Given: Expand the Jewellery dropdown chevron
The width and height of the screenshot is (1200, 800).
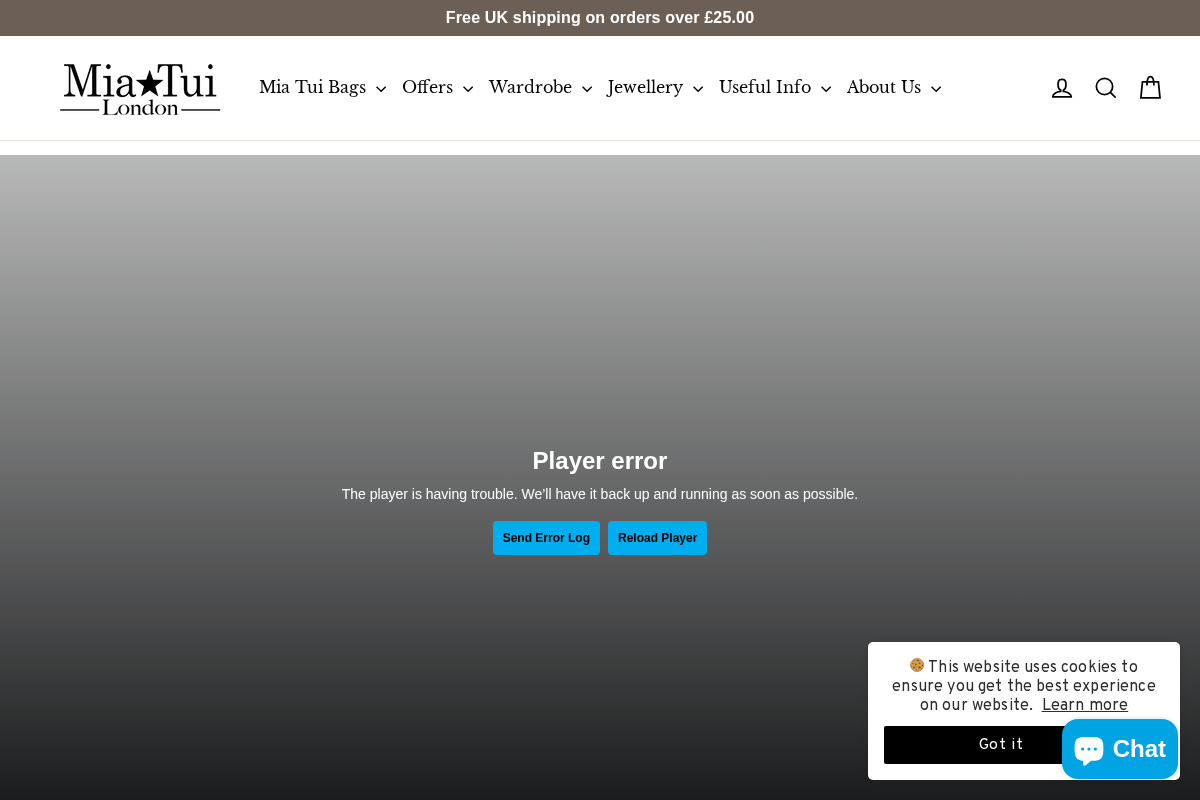Looking at the screenshot, I should click(x=698, y=89).
